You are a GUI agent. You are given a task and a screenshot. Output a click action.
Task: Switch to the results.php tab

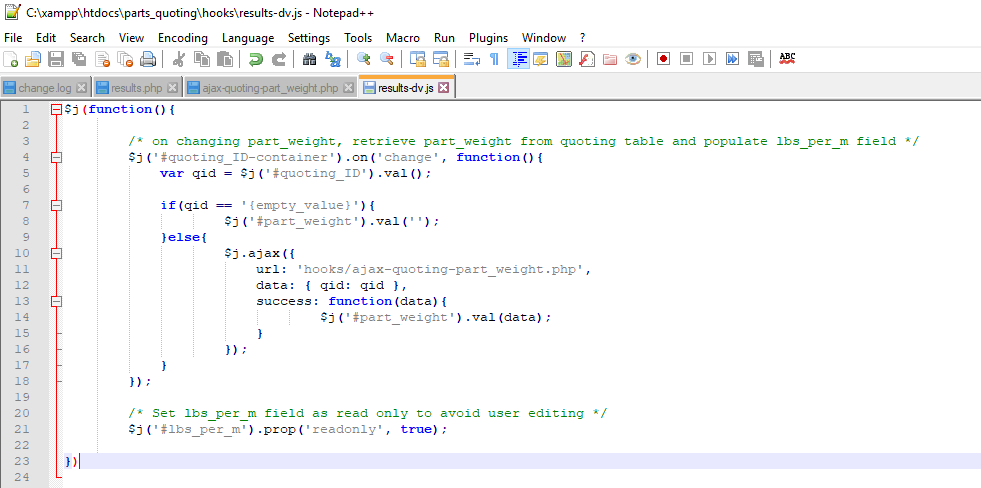click(x=137, y=88)
